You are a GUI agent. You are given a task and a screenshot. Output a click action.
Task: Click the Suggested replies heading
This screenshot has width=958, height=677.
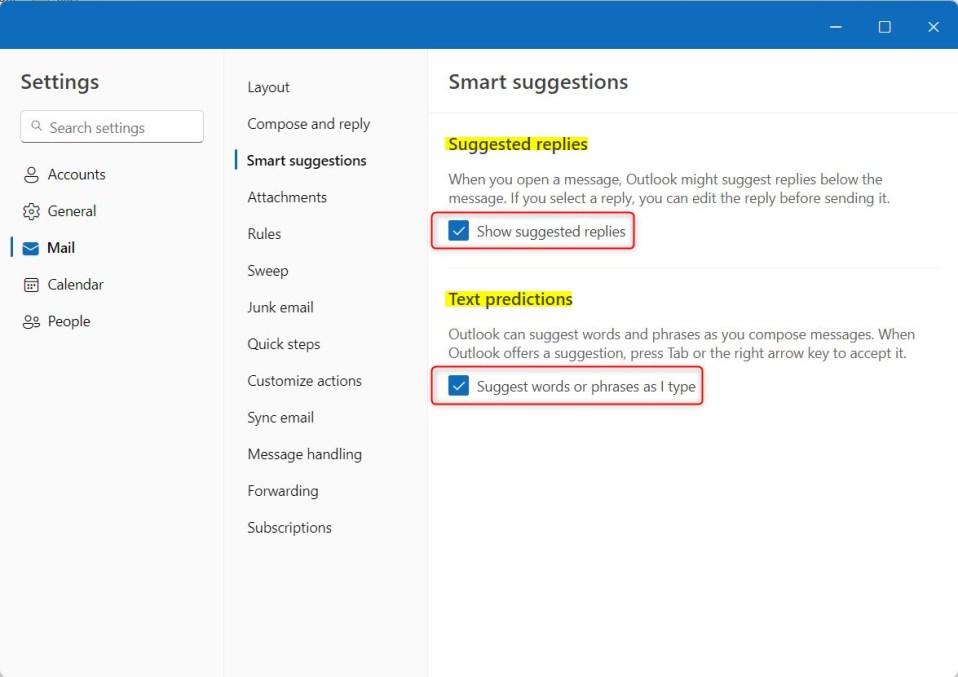coord(517,144)
